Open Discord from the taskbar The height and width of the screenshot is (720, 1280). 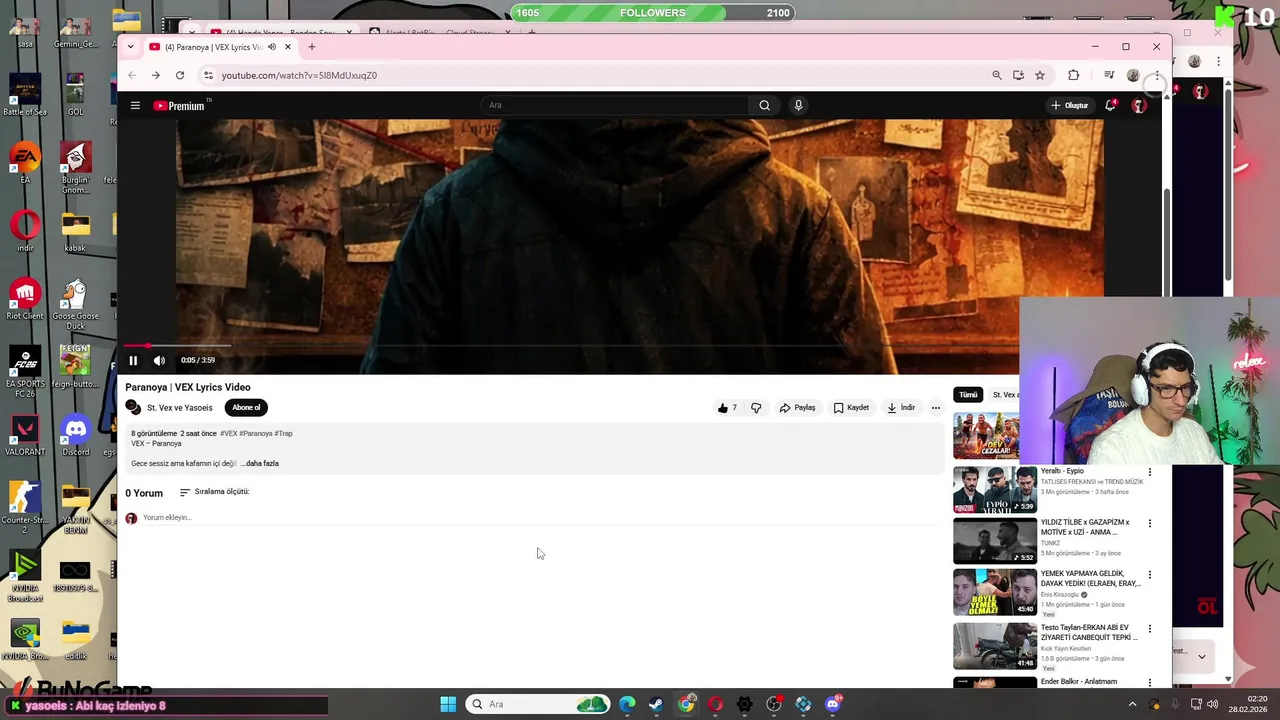point(833,704)
